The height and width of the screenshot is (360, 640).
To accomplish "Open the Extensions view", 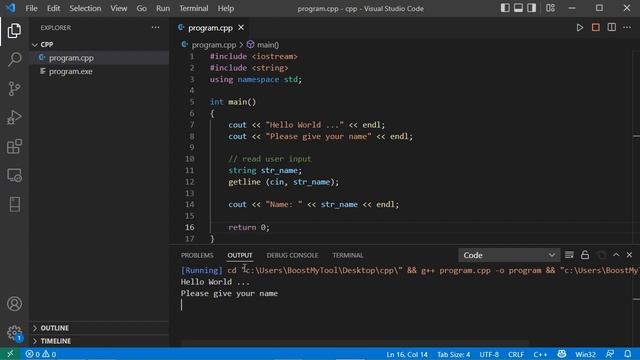I will [x=14, y=147].
